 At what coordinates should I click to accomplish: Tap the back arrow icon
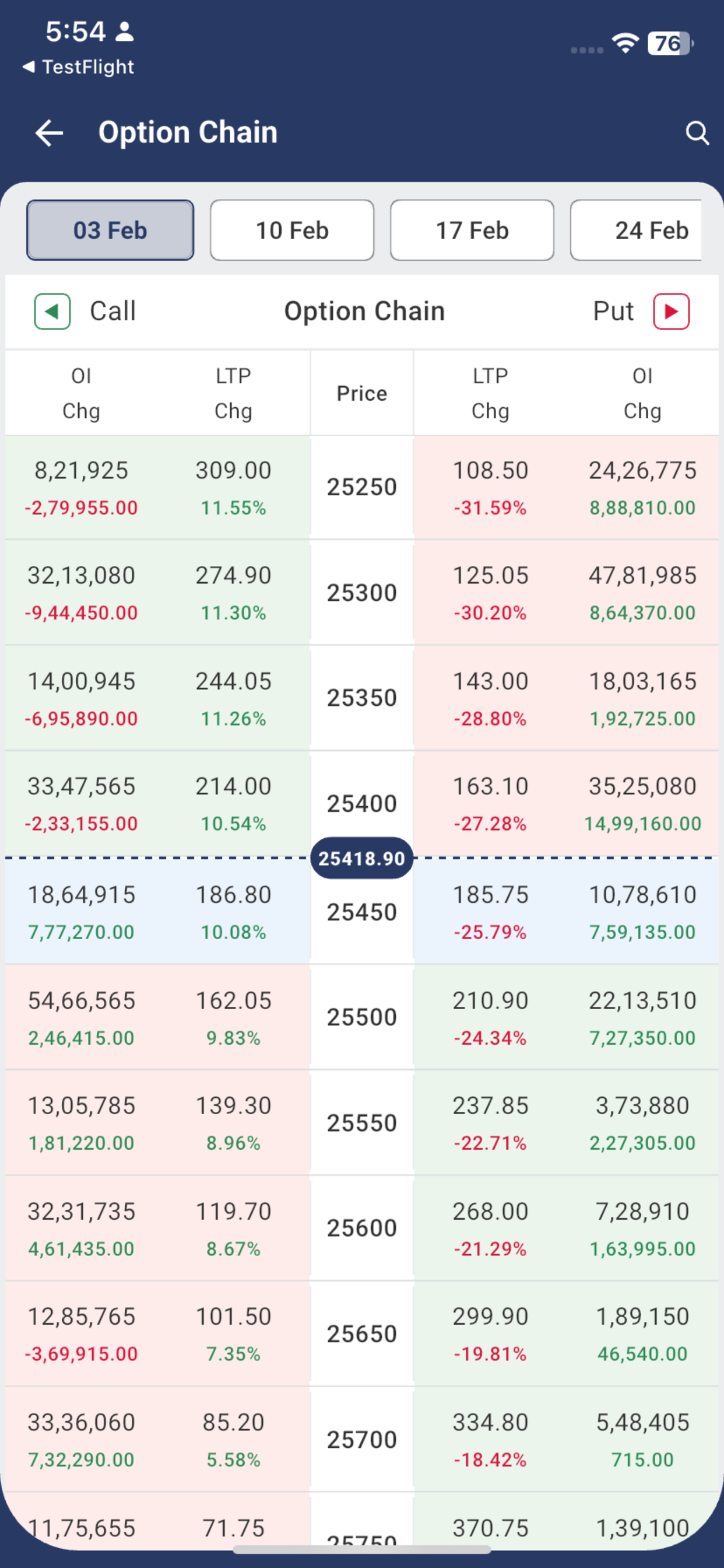tap(50, 132)
